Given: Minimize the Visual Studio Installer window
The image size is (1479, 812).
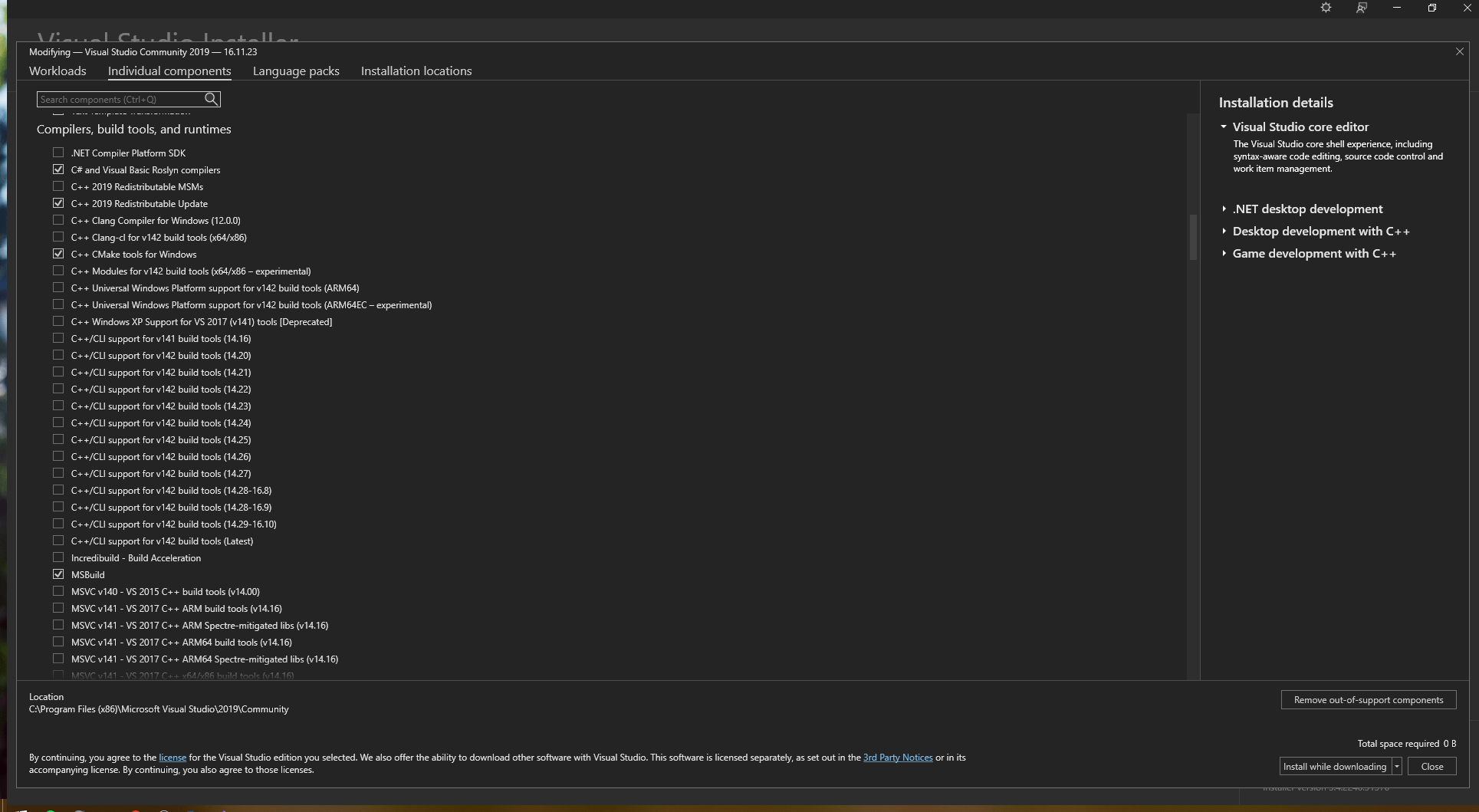Looking at the screenshot, I should pyautogui.click(x=1396, y=8).
